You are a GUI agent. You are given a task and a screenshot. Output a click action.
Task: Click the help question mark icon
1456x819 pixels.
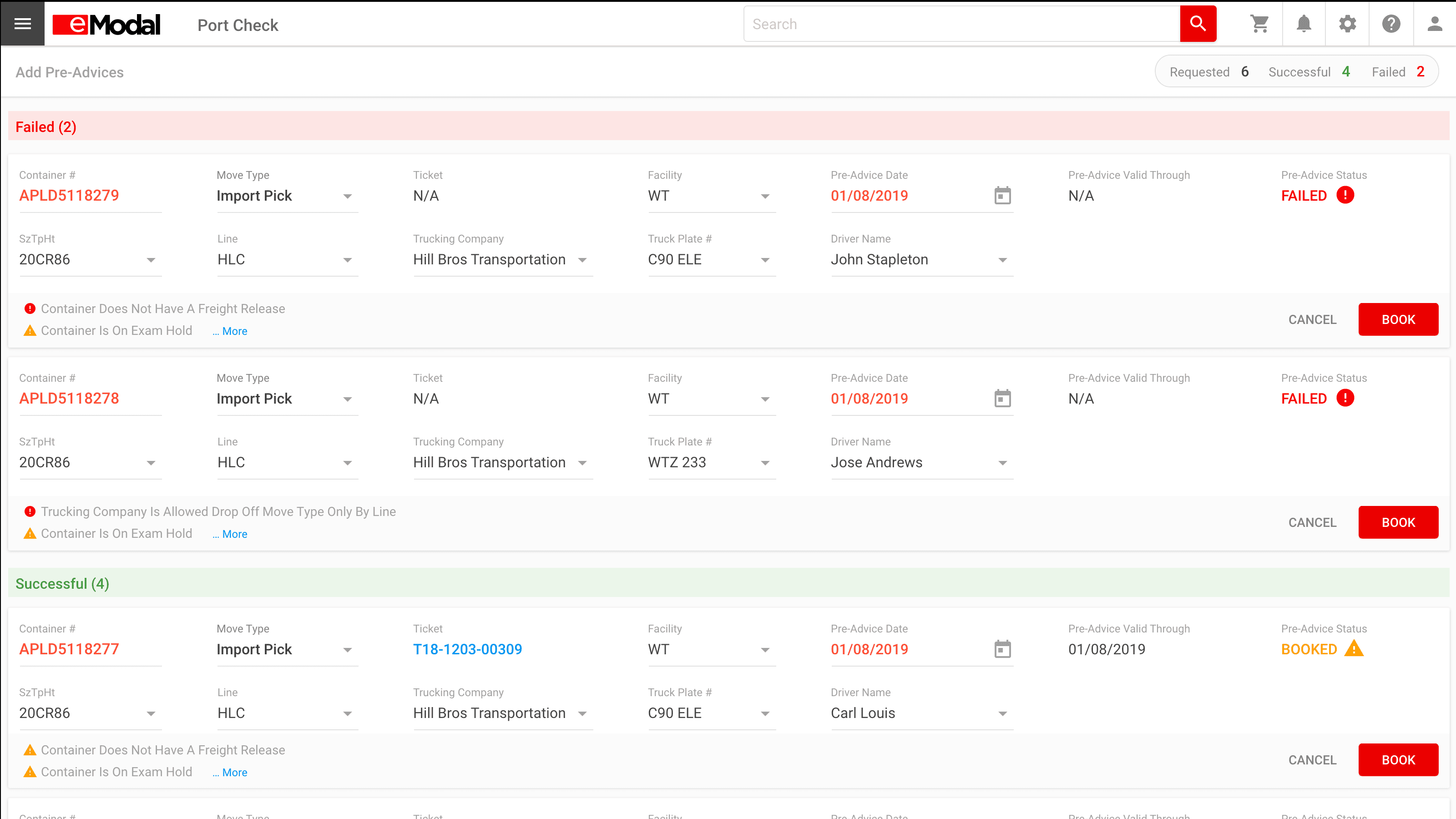click(1391, 24)
